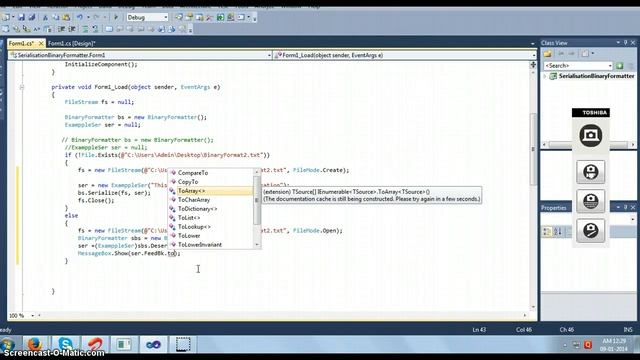Screen dimensions: 640x360
Task: Expand the SerialisationBinaryFormatter tree node
Action: point(544,76)
